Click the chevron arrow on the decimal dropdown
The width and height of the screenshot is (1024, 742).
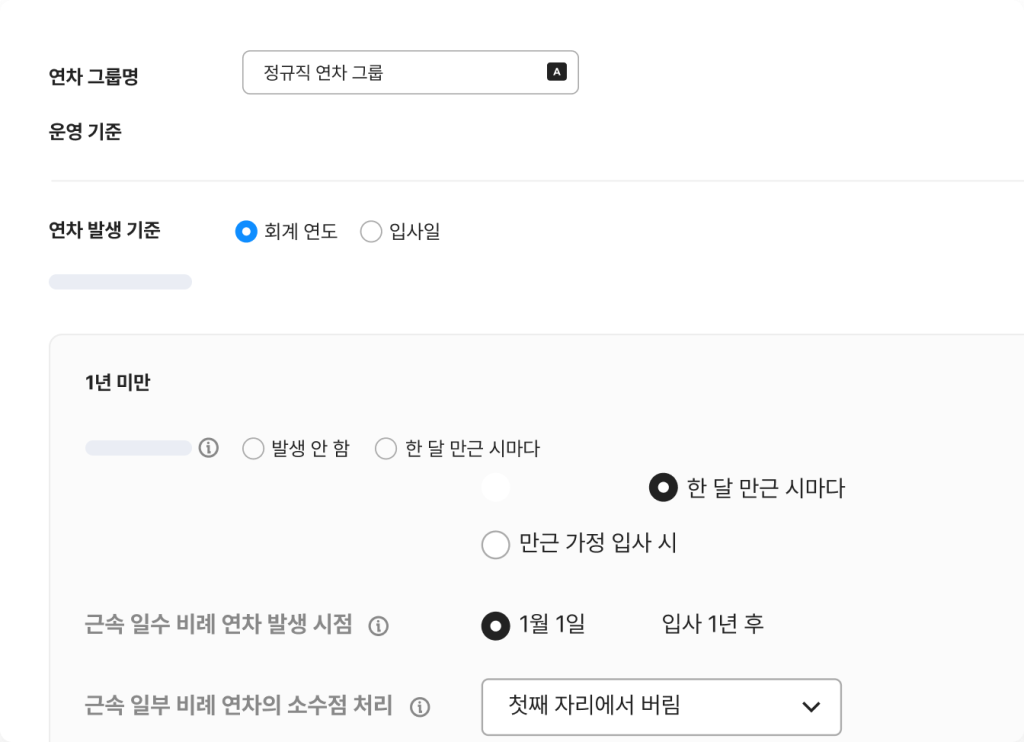811,707
